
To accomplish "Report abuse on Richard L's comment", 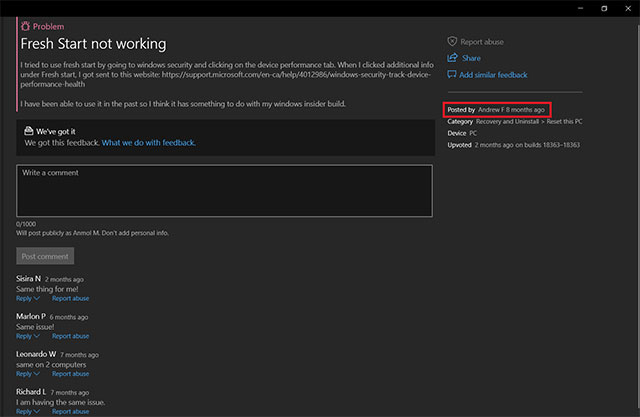I will 70,411.
